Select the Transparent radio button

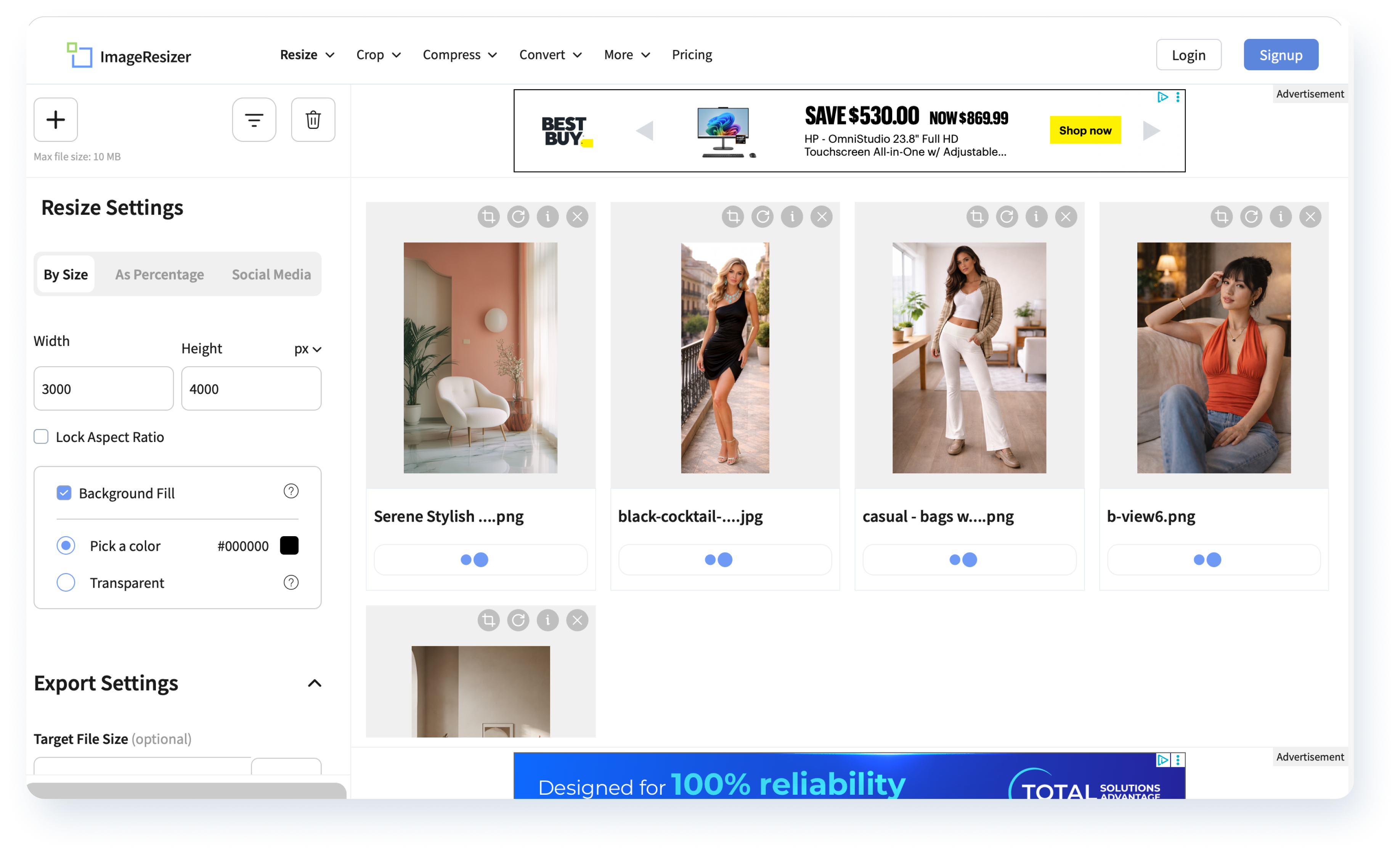tap(66, 583)
